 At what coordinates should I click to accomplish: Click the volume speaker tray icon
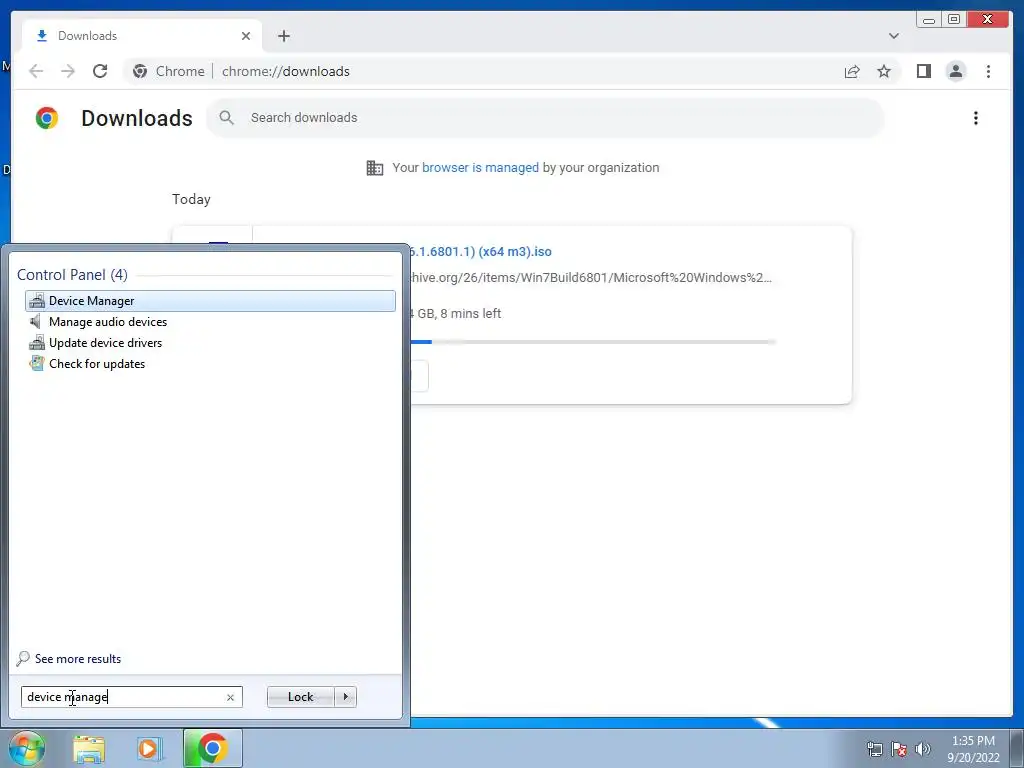923,748
